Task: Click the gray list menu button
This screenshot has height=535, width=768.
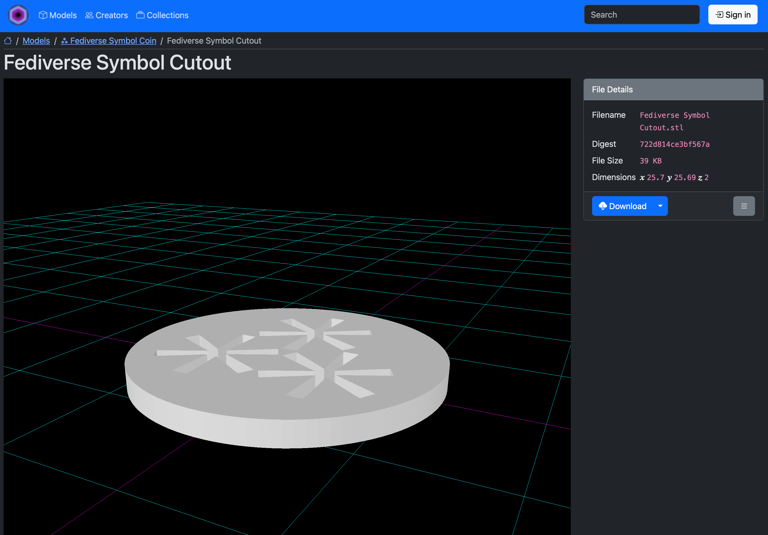Action: pyautogui.click(x=744, y=206)
